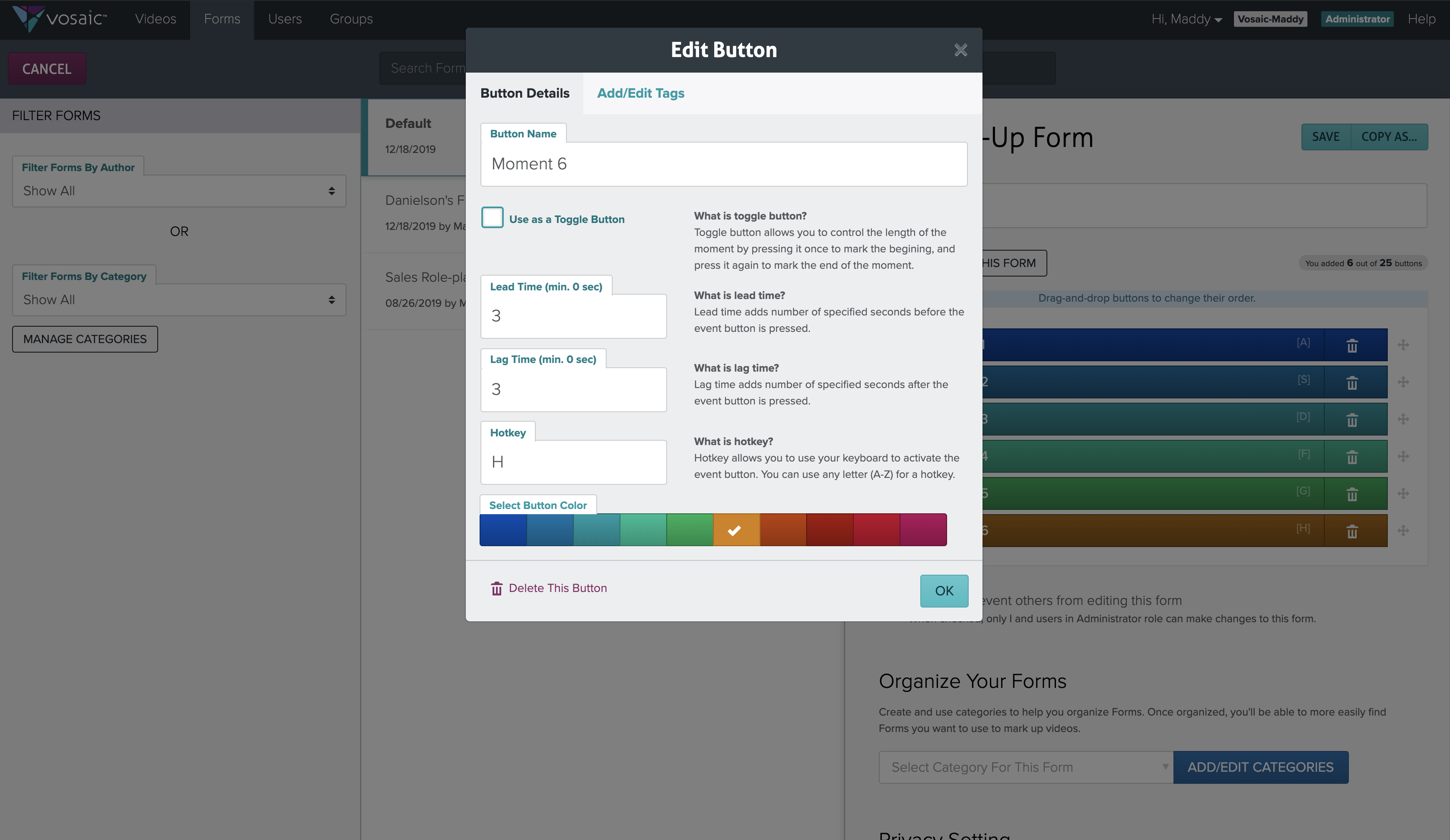Select the crimson color swatch
The width and height of the screenshot is (1450, 840).
coord(876,530)
